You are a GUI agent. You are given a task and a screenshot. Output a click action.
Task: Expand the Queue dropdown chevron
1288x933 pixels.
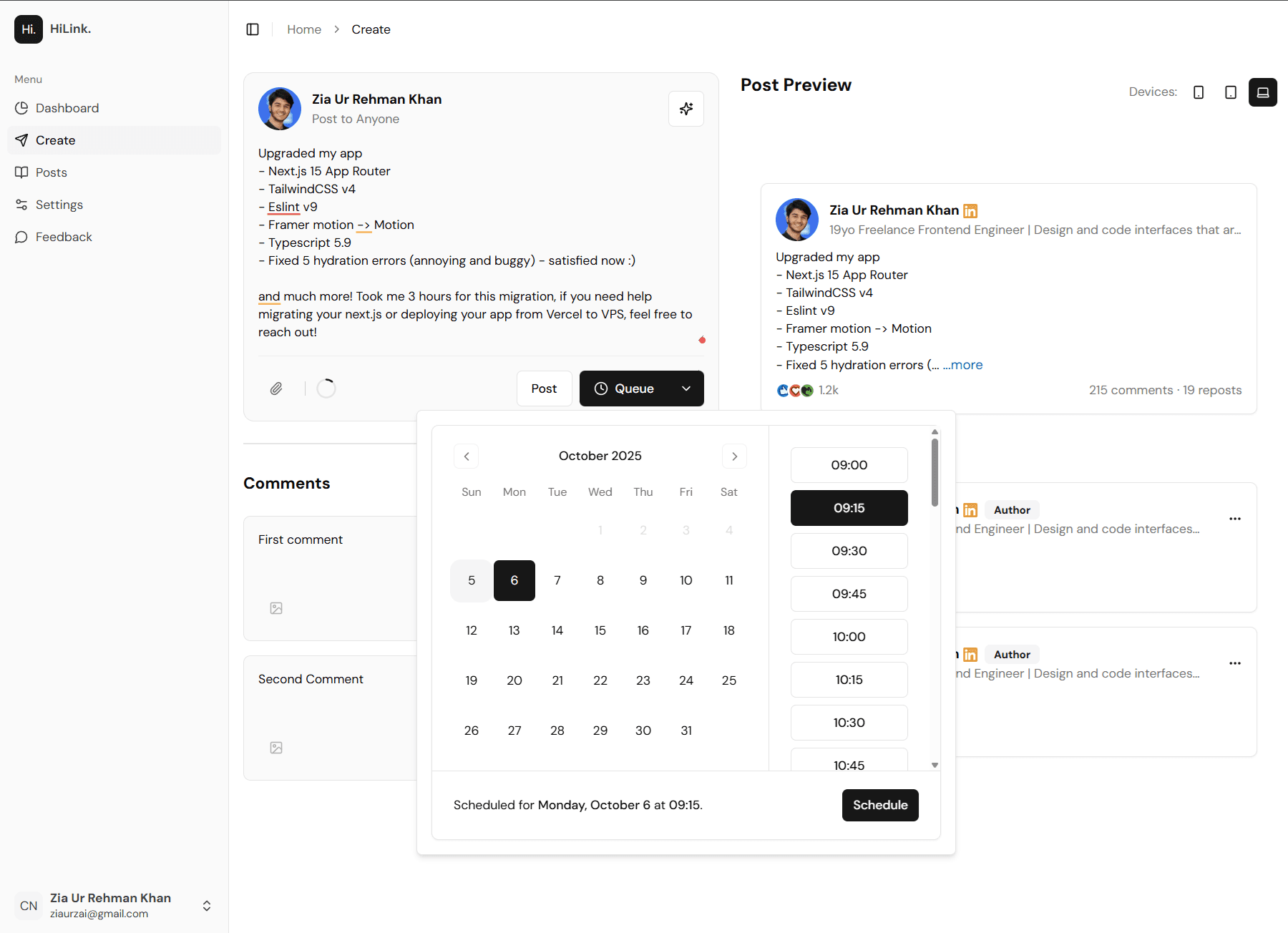coord(686,389)
